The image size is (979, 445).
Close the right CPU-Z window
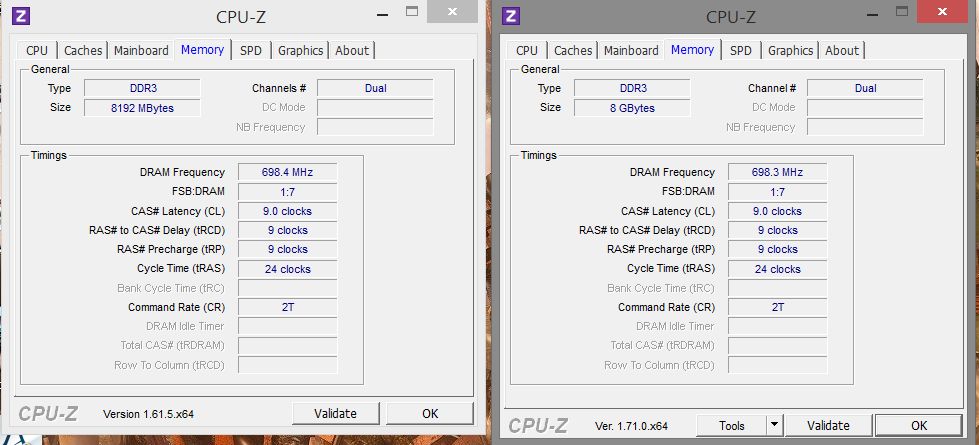pos(943,11)
